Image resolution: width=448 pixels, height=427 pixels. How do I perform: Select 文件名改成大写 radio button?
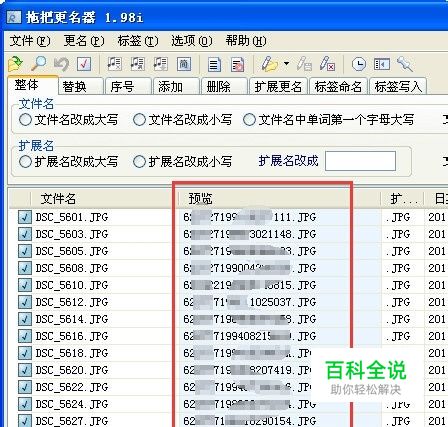pyautogui.click(x=26, y=120)
